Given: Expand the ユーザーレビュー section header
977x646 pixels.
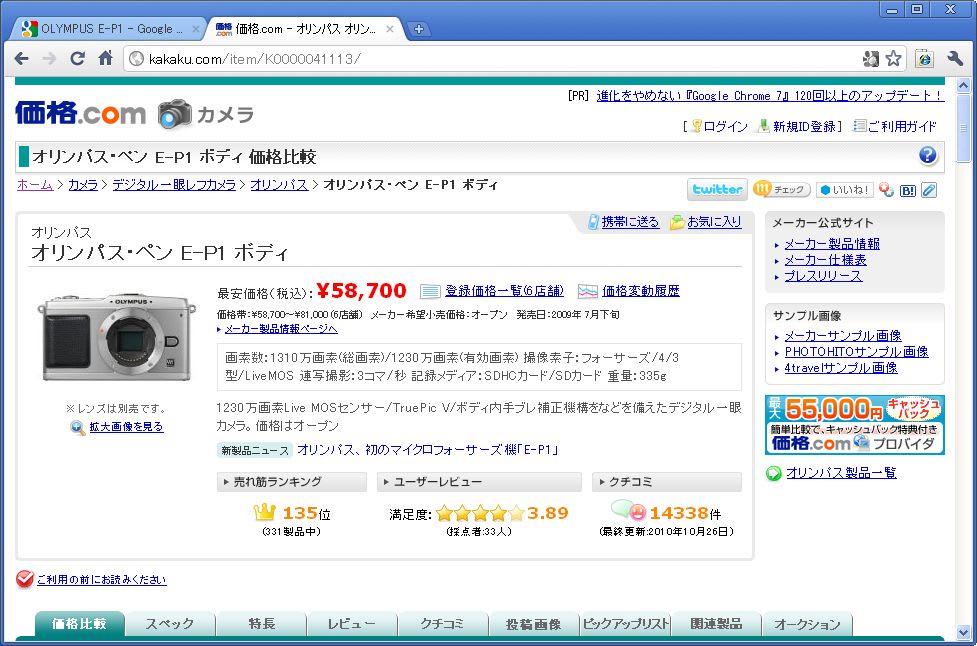Looking at the screenshot, I should pos(479,482).
